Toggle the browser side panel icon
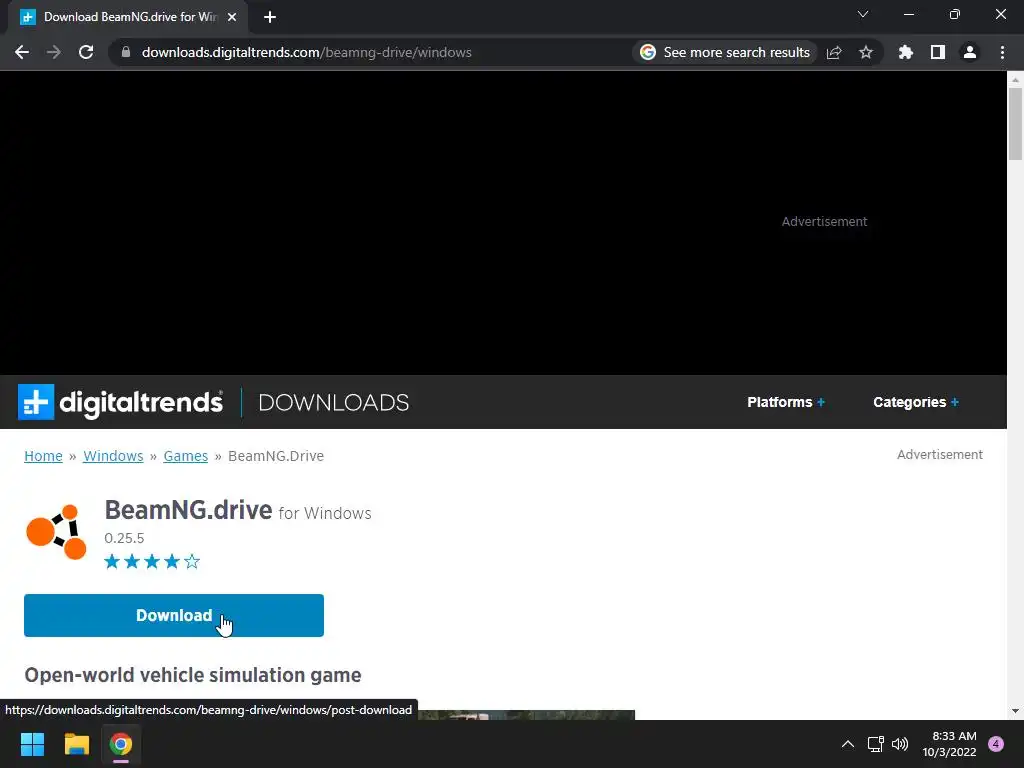This screenshot has width=1024, height=768. pos(938,52)
